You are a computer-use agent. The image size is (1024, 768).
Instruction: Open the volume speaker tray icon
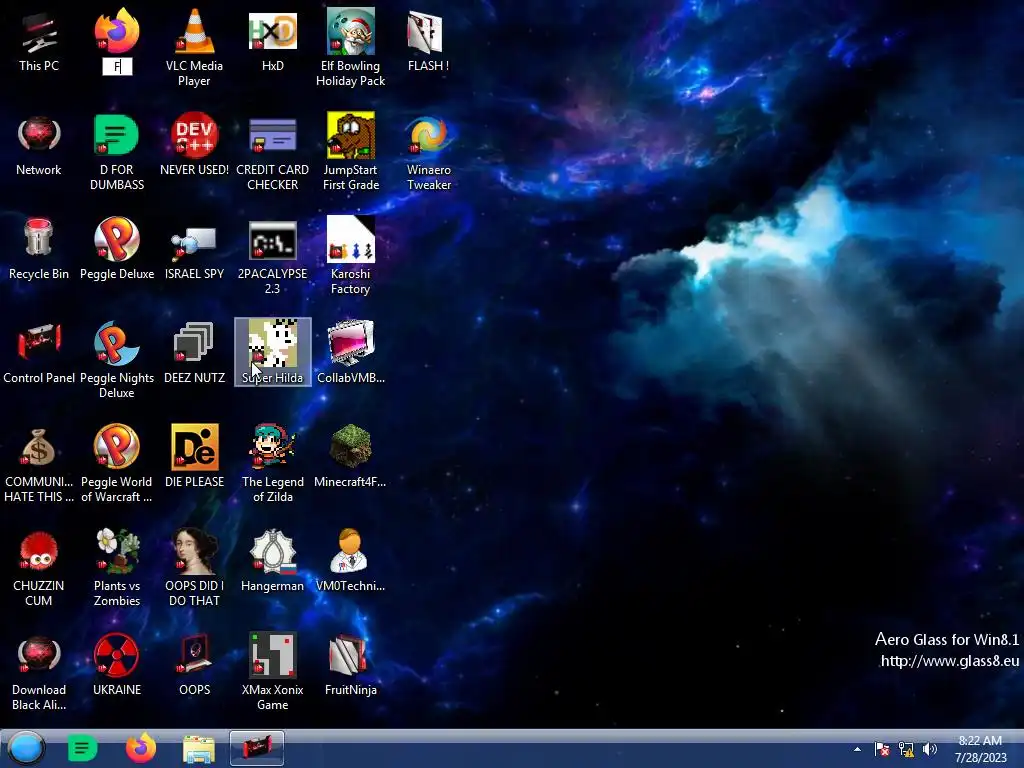[929, 749]
